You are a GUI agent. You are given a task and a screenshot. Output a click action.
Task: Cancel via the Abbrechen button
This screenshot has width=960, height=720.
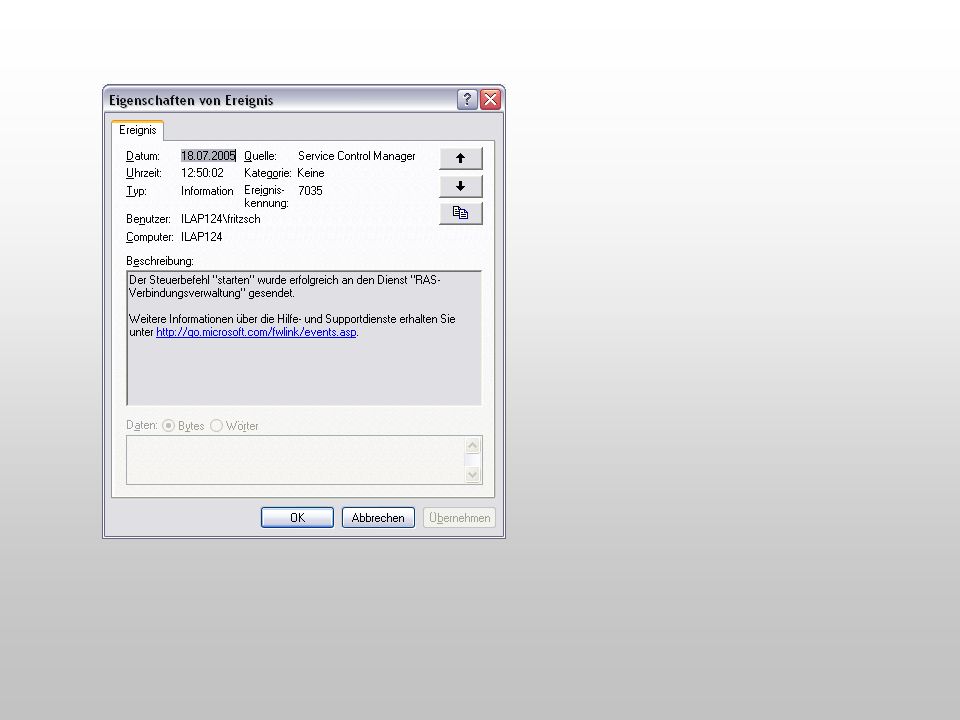[378, 517]
